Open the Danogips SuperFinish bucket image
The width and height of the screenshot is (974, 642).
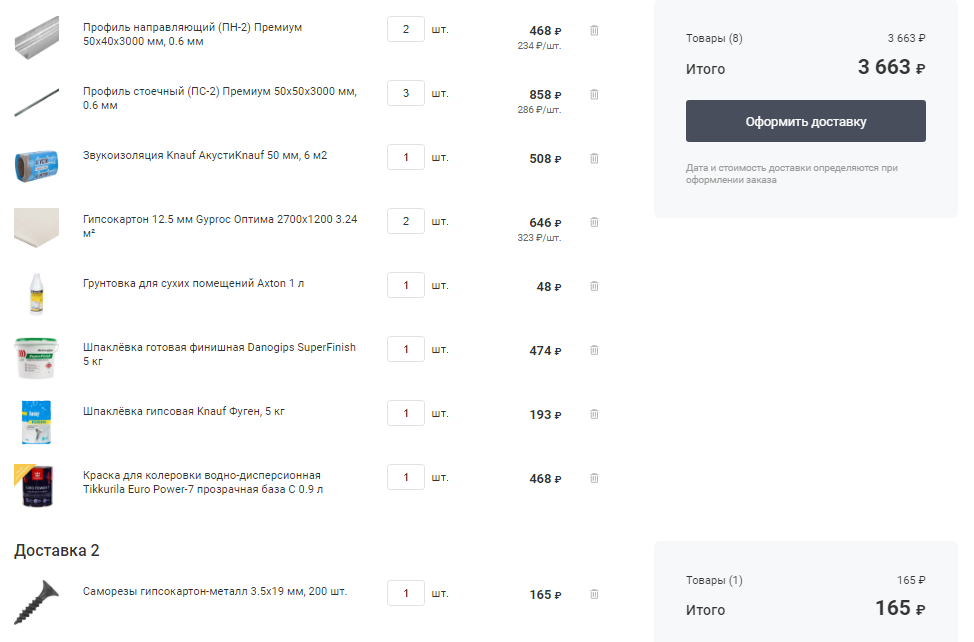pyautogui.click(x=36, y=358)
